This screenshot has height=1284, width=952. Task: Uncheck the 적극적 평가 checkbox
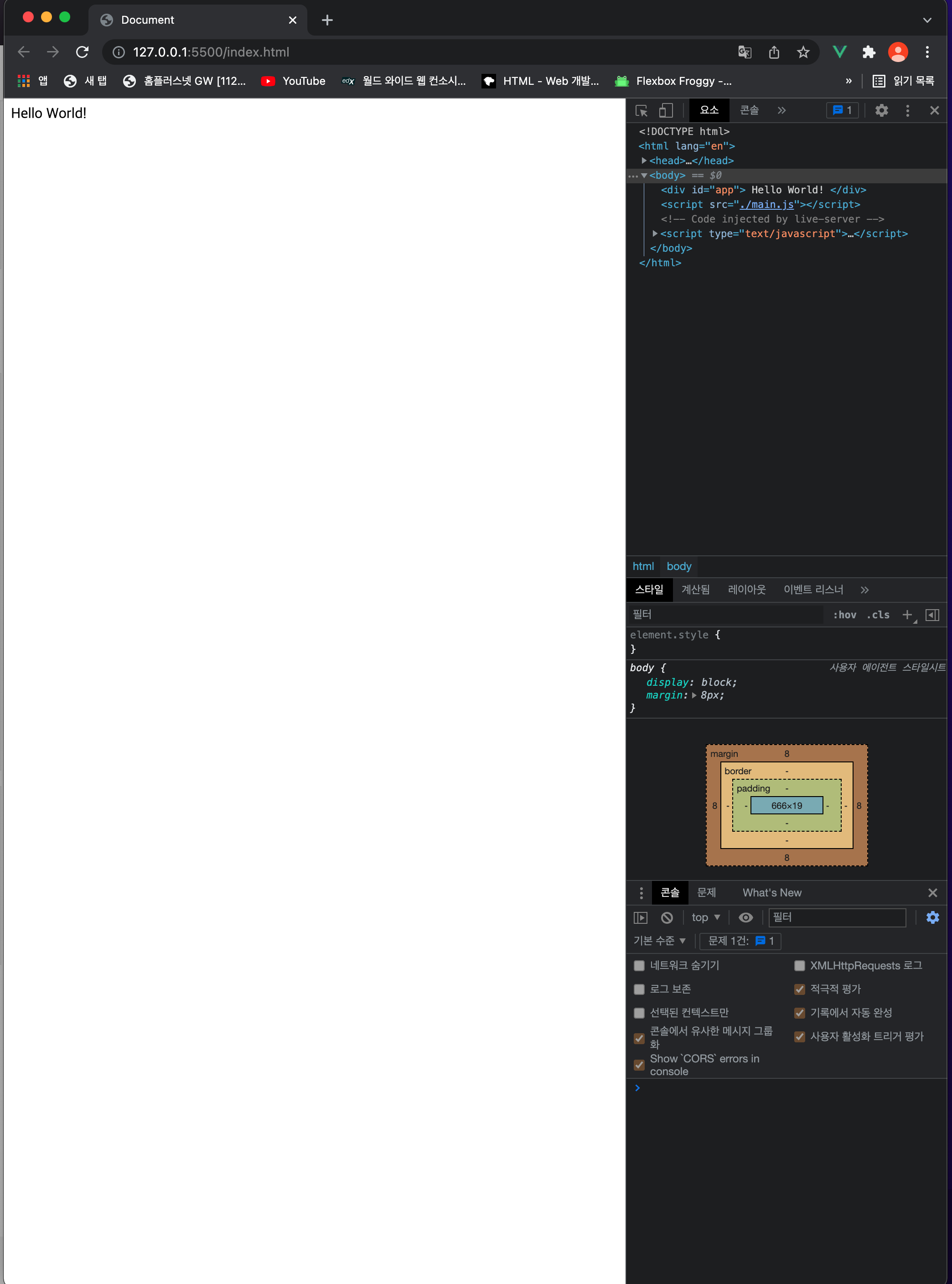tap(799, 989)
